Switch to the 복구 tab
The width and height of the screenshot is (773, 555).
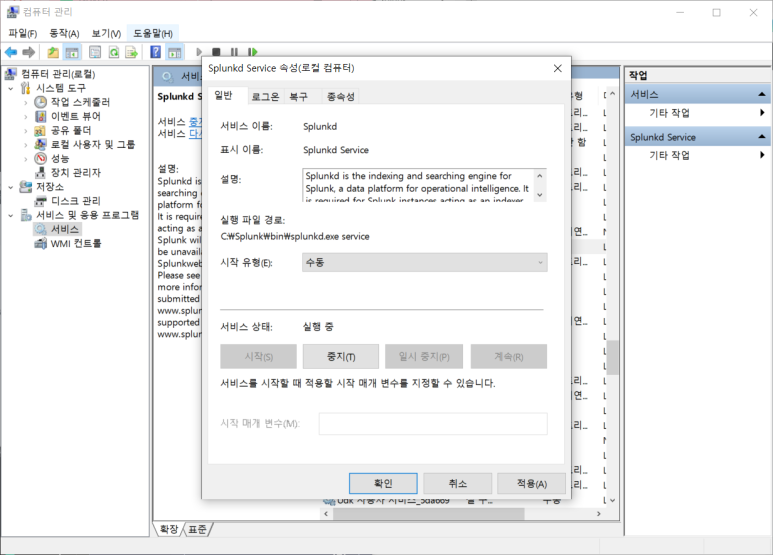[x=298, y=97]
